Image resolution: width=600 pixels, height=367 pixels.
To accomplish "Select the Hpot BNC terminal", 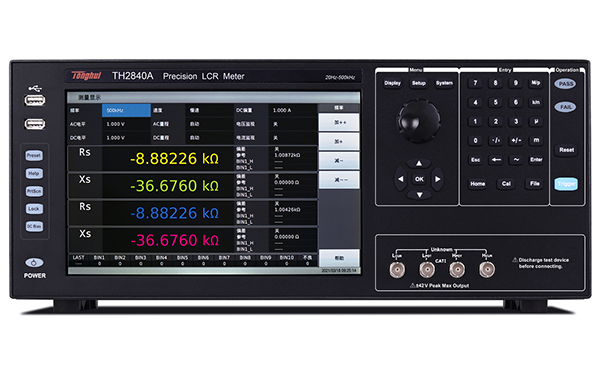I will coord(457,270).
